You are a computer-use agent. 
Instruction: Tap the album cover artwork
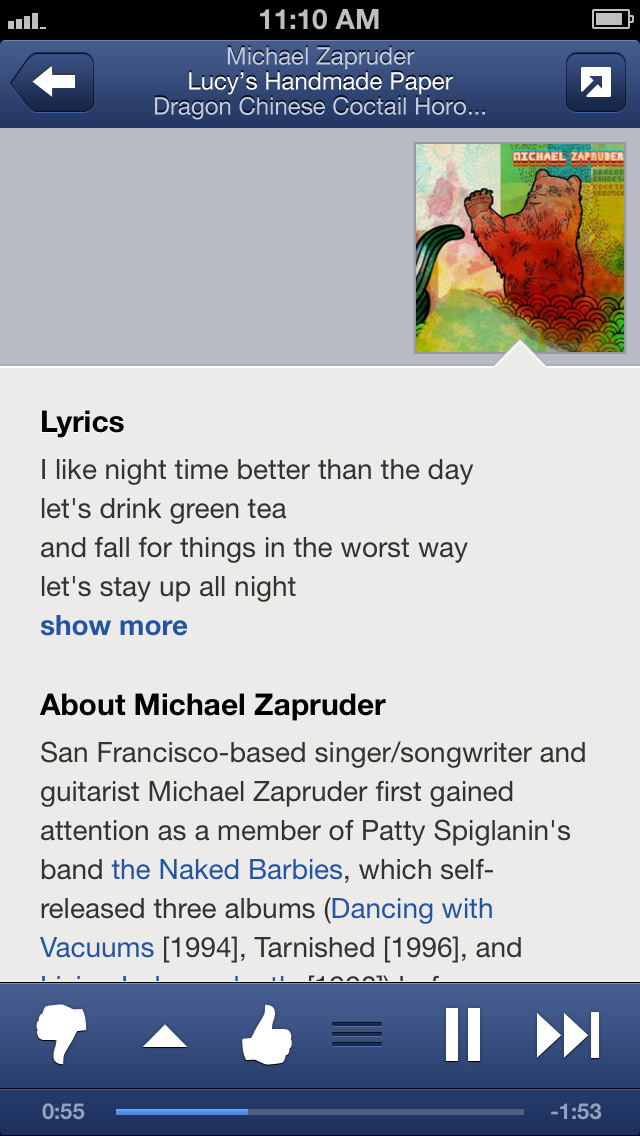tap(520, 248)
